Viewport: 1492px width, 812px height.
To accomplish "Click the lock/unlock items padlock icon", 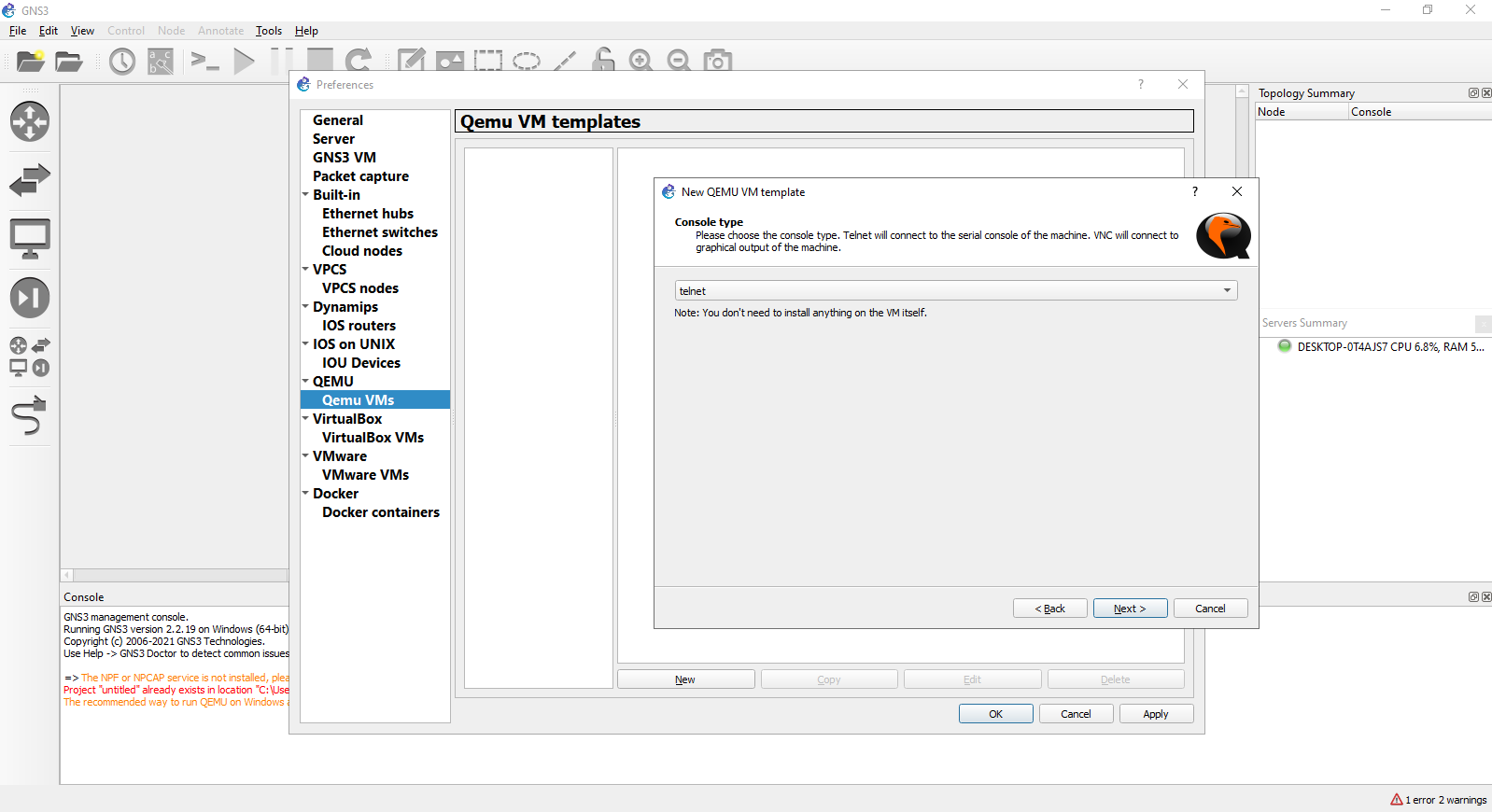I will 603,60.
